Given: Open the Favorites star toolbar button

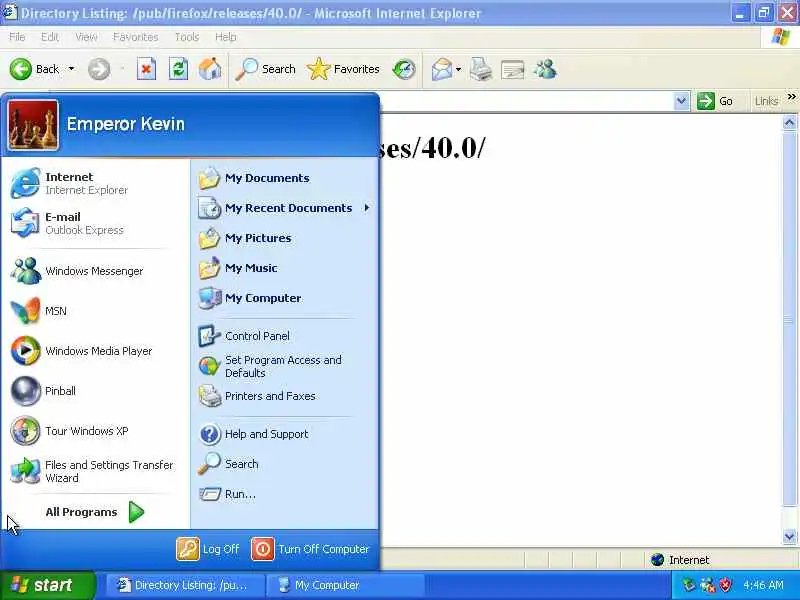Looking at the screenshot, I should (x=343, y=69).
